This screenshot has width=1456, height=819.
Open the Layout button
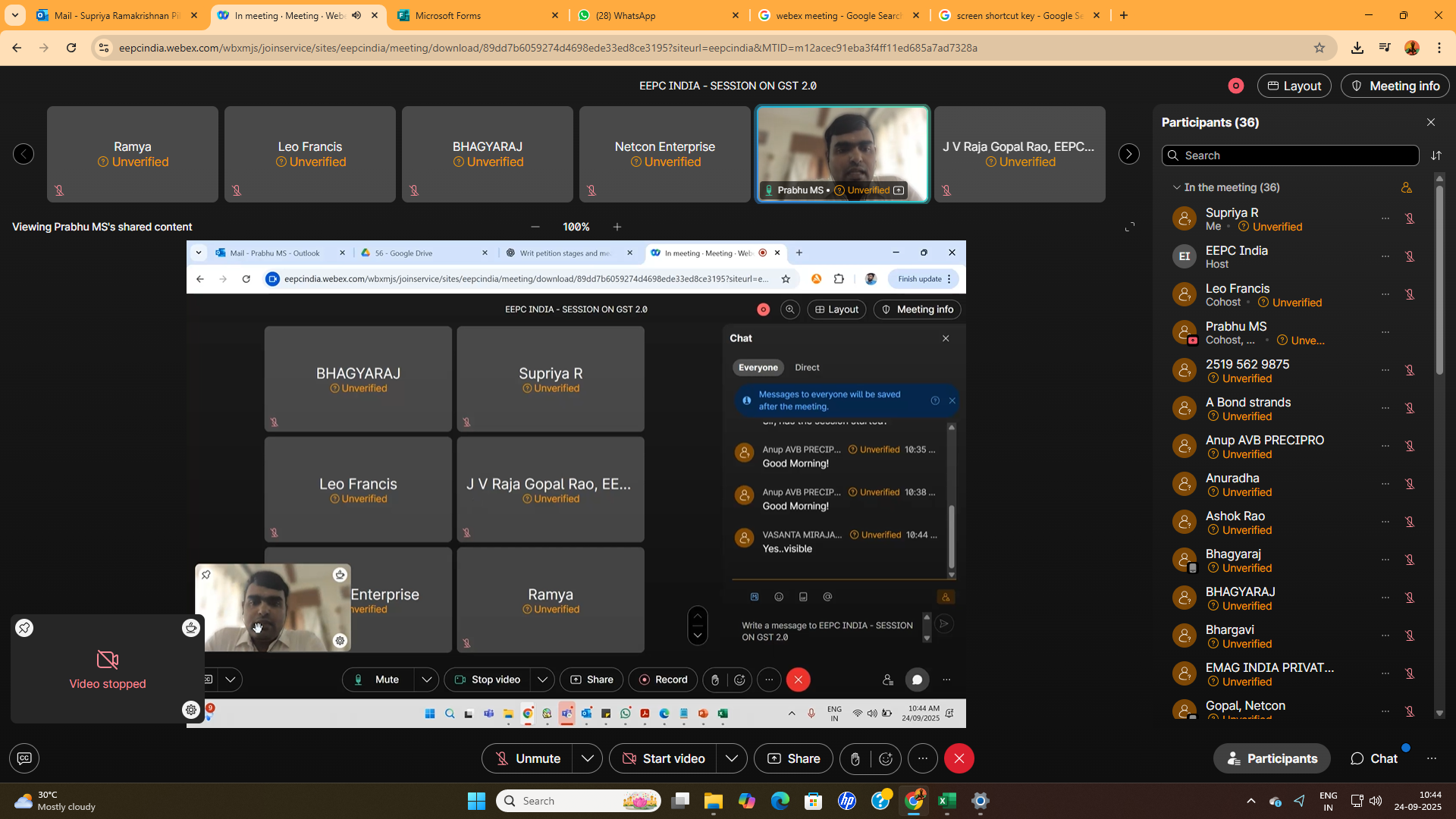[1294, 86]
